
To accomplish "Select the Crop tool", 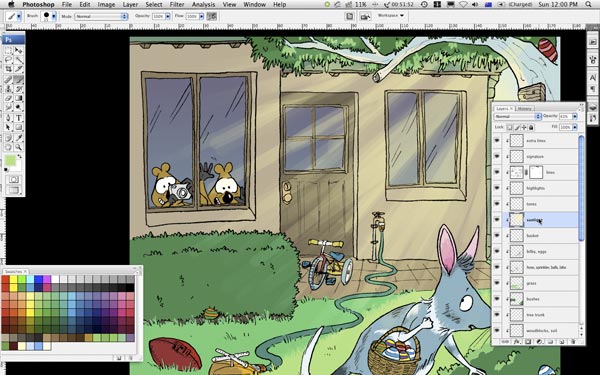I will [x=8, y=69].
